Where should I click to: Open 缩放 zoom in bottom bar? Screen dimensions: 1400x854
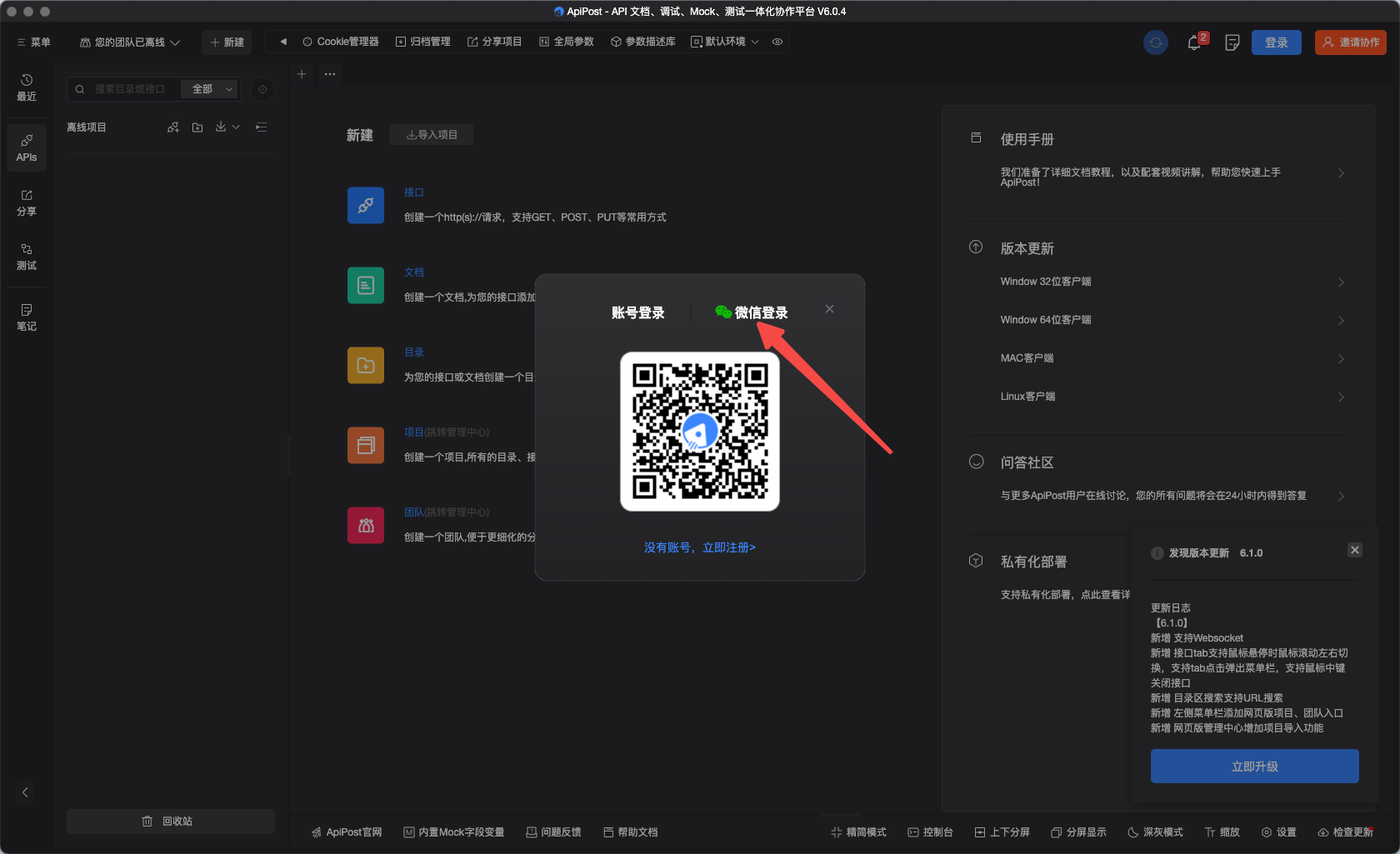[x=1222, y=832]
